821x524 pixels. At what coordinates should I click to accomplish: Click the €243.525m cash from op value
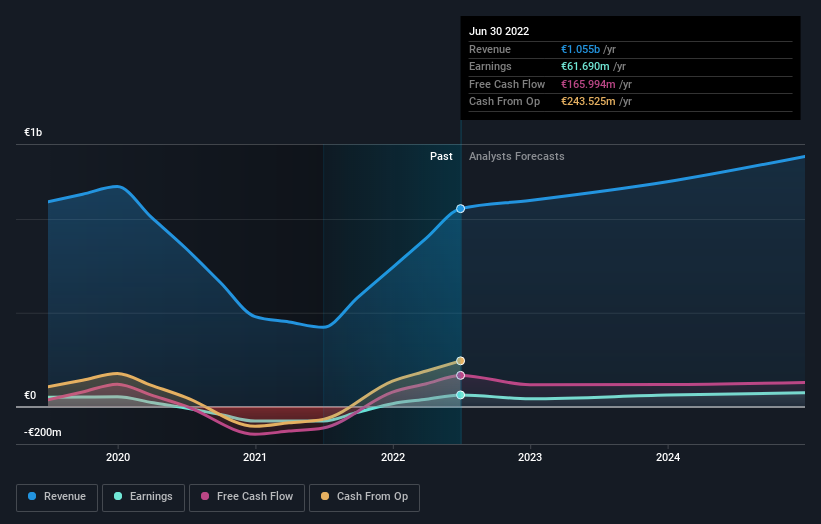588,102
